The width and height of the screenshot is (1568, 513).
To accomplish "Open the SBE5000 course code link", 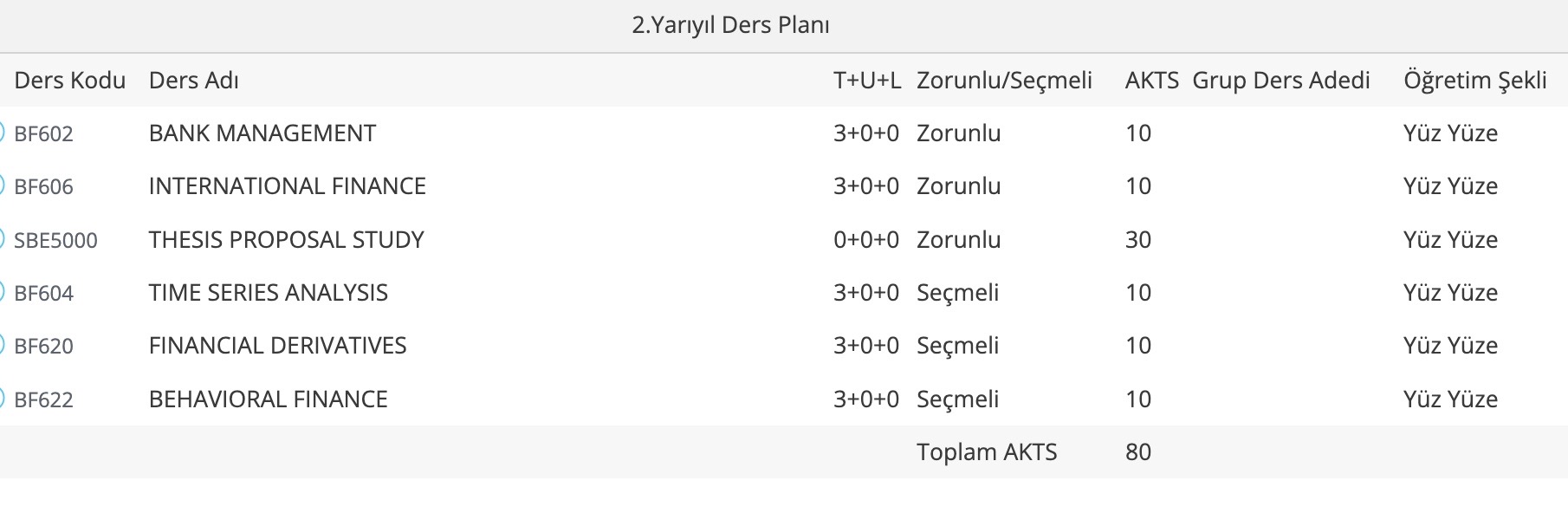I will coord(56,241).
